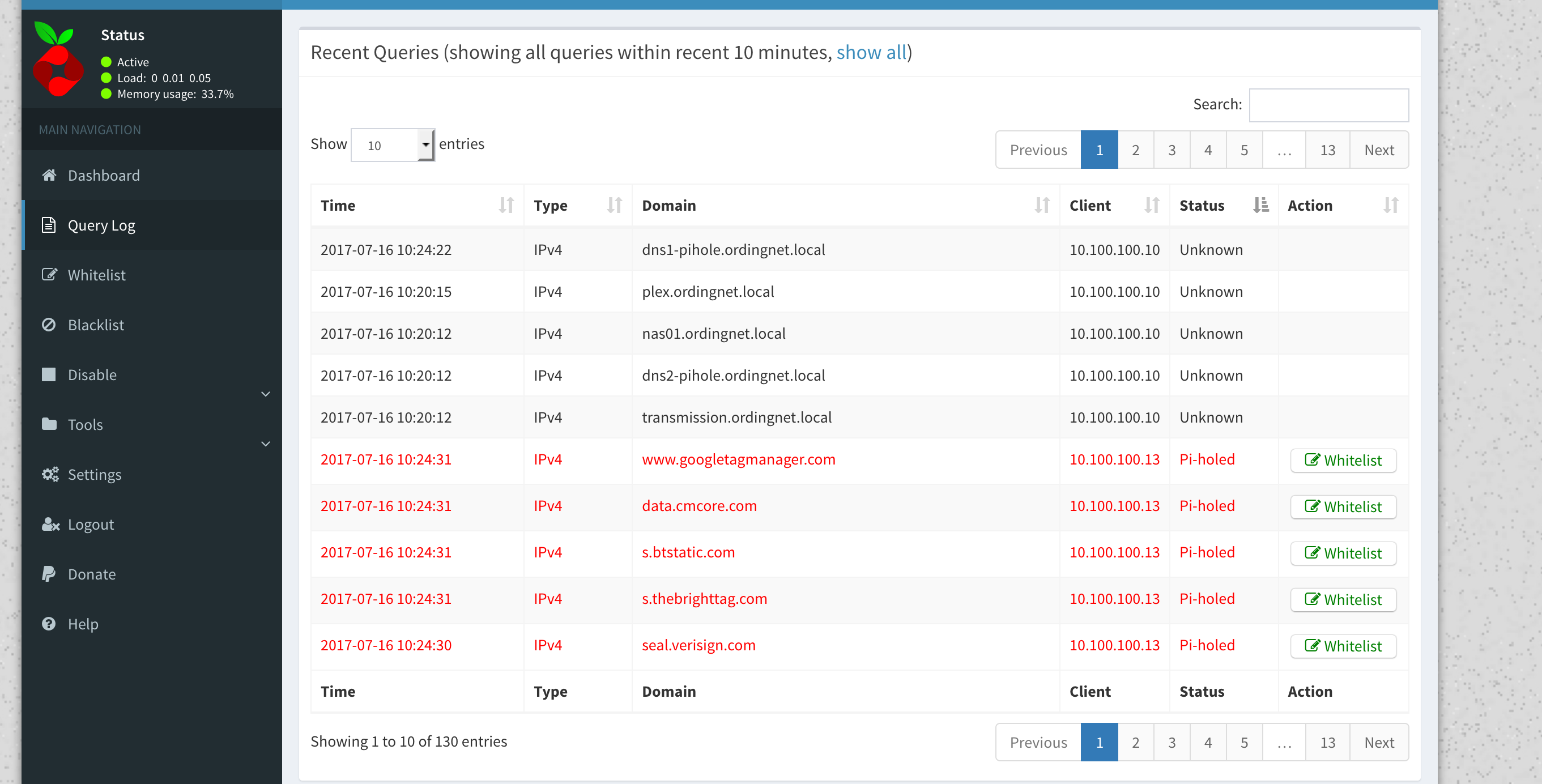Click the Help question mark icon
The image size is (1542, 784).
coord(49,624)
